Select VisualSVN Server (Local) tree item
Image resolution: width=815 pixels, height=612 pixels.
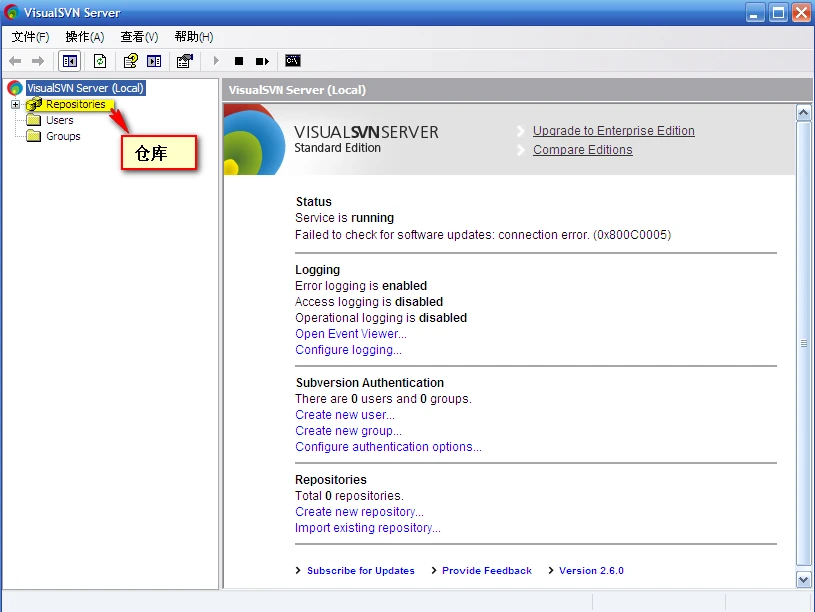tap(85, 88)
